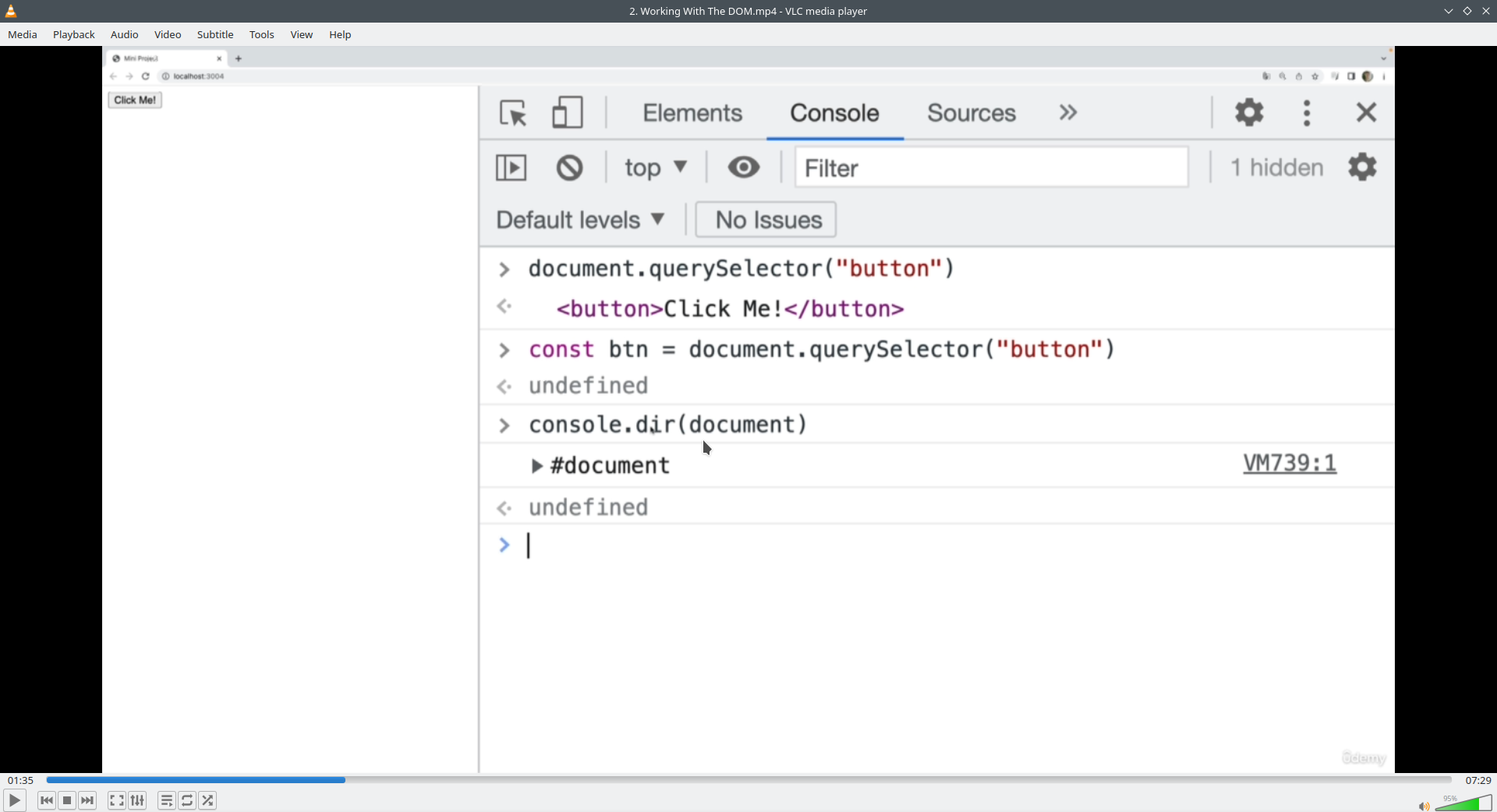Skip to next media track
This screenshot has width=1497, height=812.
(x=87, y=800)
